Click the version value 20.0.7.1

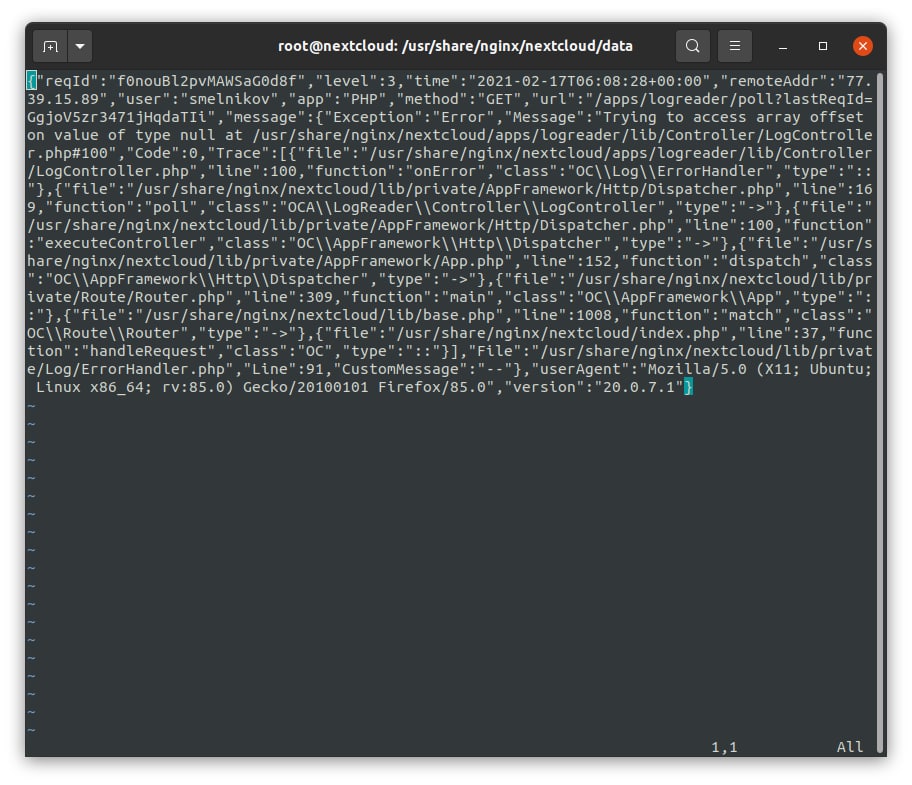tap(639, 387)
